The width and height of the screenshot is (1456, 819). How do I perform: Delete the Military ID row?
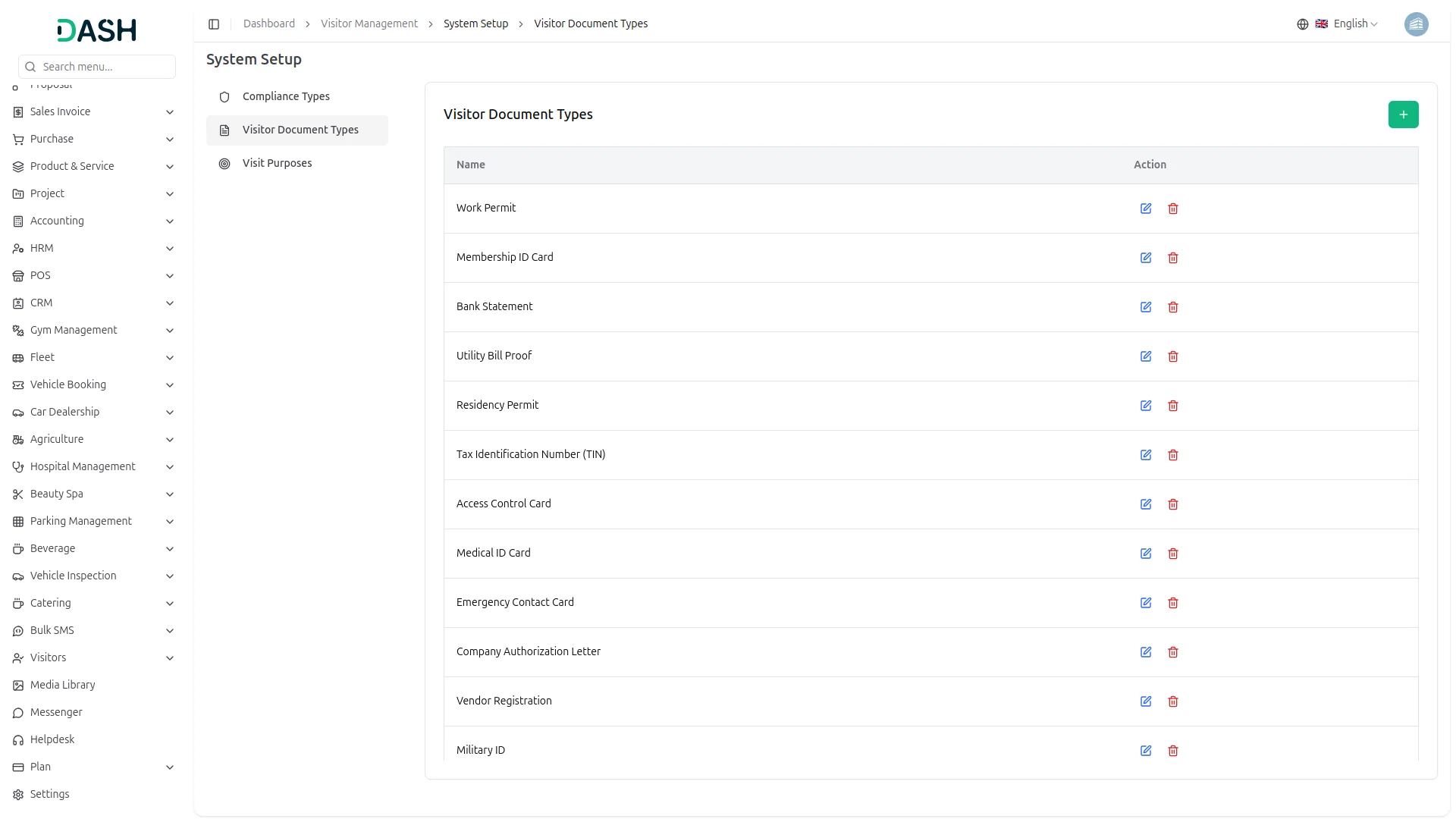[x=1173, y=751]
